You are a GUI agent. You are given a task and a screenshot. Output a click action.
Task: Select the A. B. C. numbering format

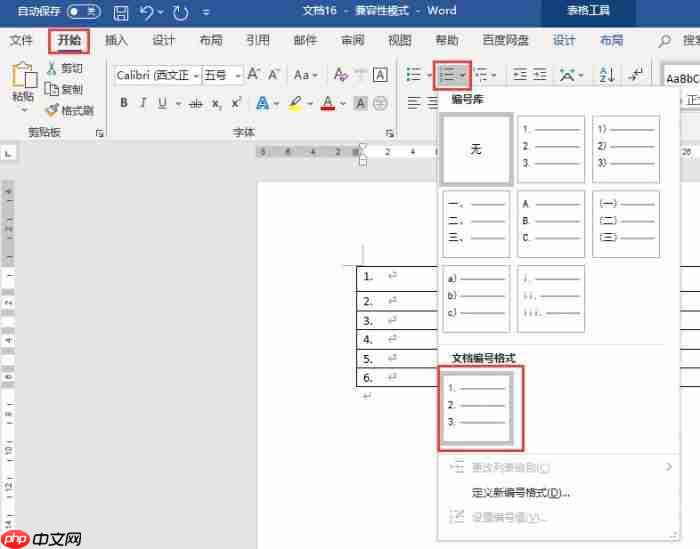(551, 224)
